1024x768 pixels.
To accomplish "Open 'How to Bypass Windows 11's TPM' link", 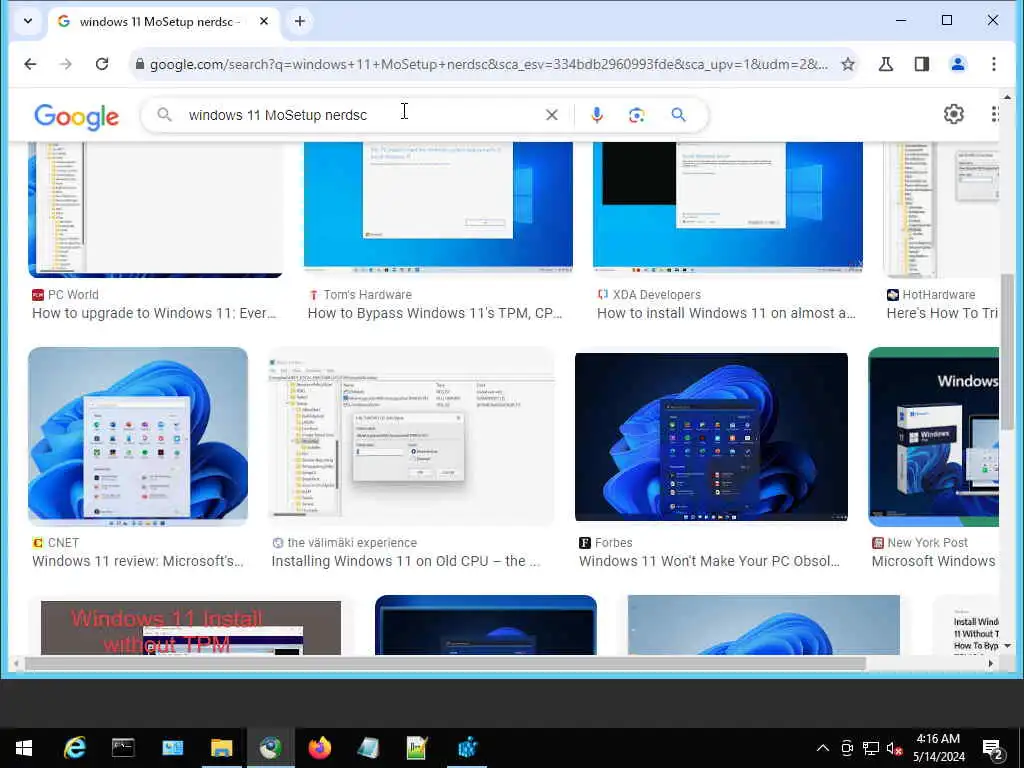I will coord(435,313).
